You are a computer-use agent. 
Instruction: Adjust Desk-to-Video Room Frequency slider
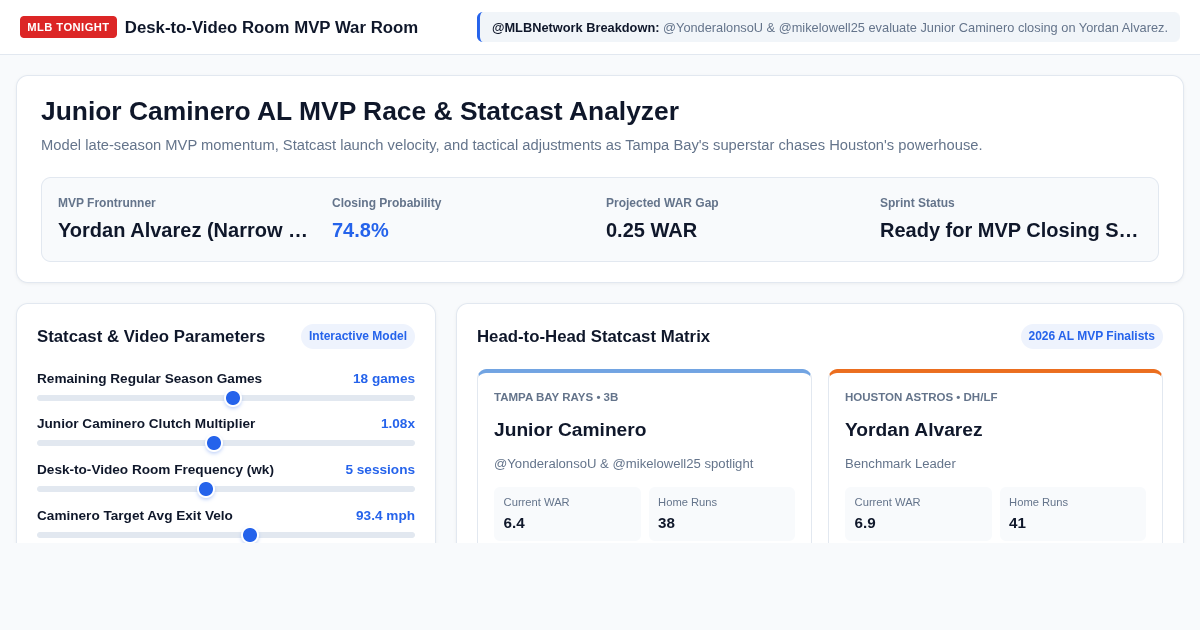(x=226, y=489)
